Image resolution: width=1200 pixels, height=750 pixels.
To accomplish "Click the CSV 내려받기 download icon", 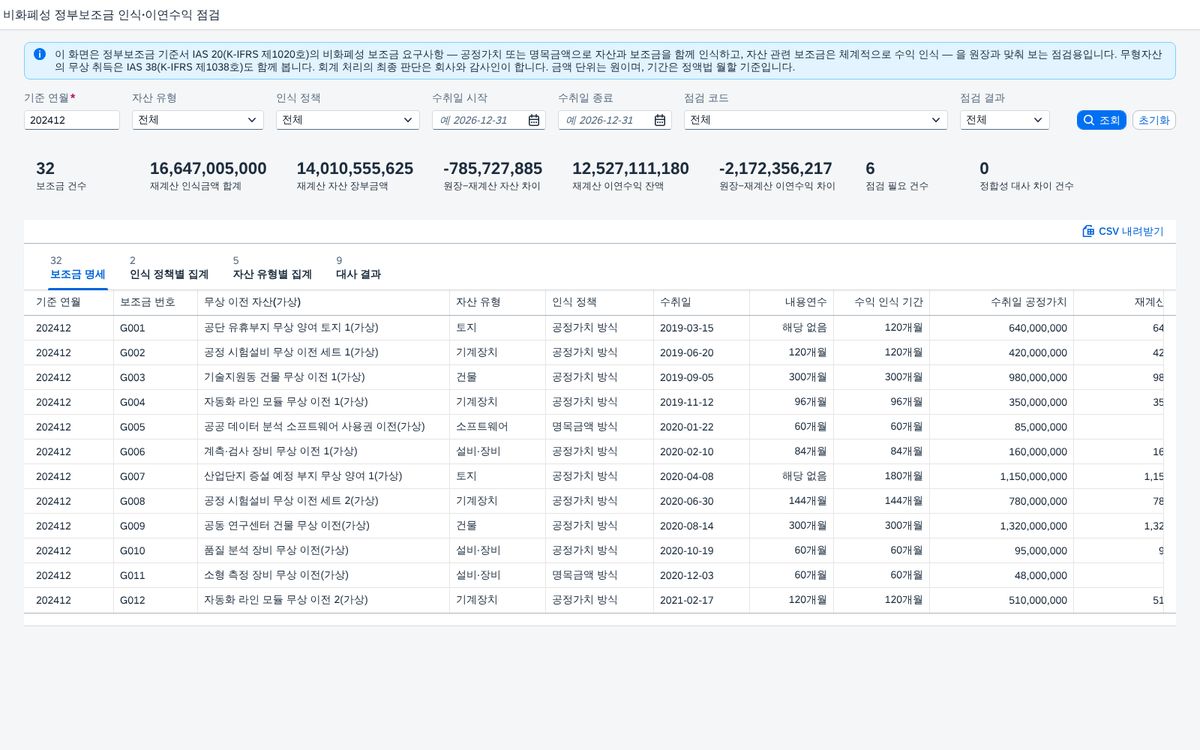I will coord(1088,231).
